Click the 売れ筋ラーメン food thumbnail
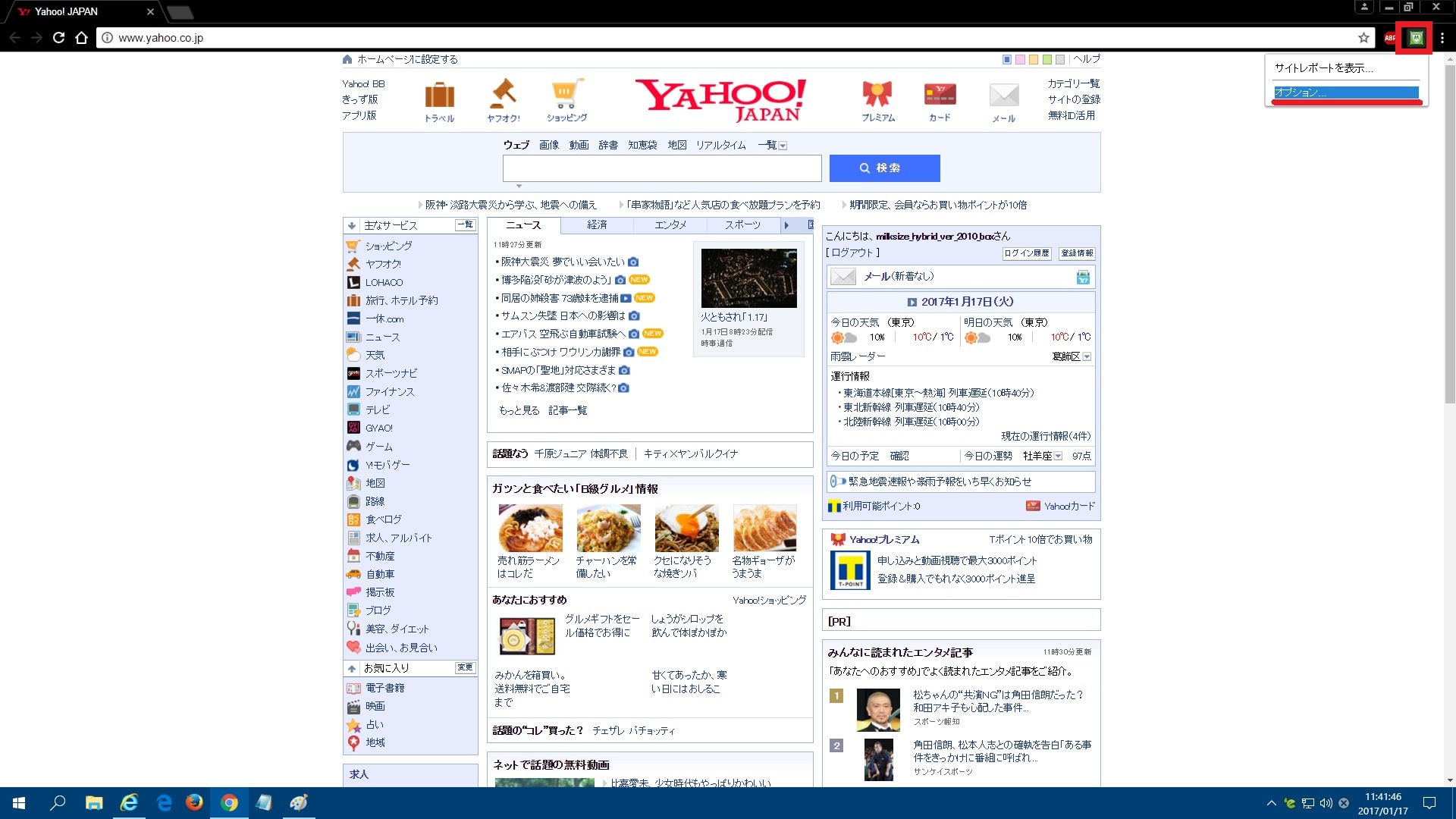The height and width of the screenshot is (819, 1456). [x=531, y=529]
